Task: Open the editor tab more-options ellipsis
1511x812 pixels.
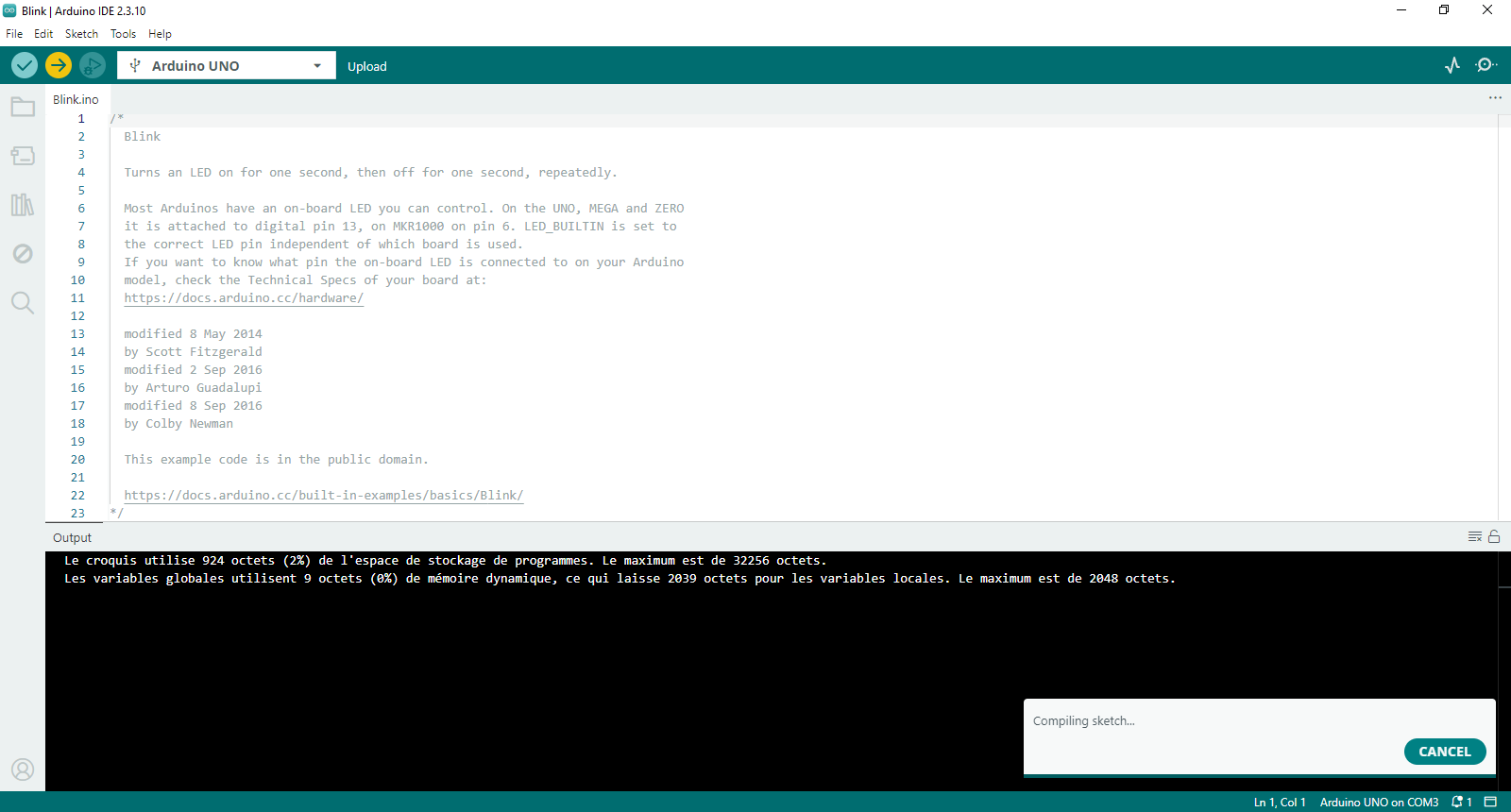Action: click(1495, 98)
